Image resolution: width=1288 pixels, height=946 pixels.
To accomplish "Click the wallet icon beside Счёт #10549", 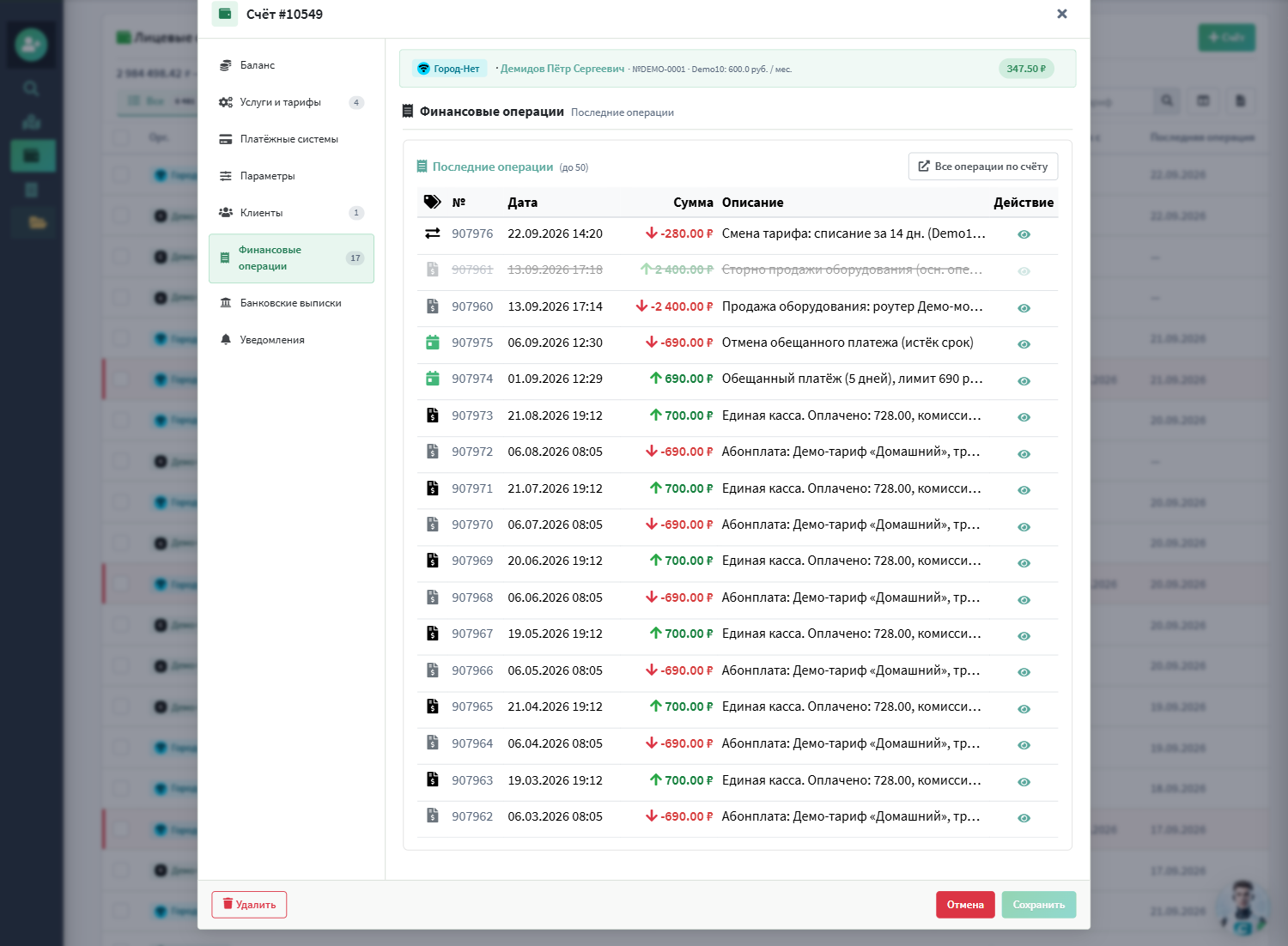I will coord(225,14).
